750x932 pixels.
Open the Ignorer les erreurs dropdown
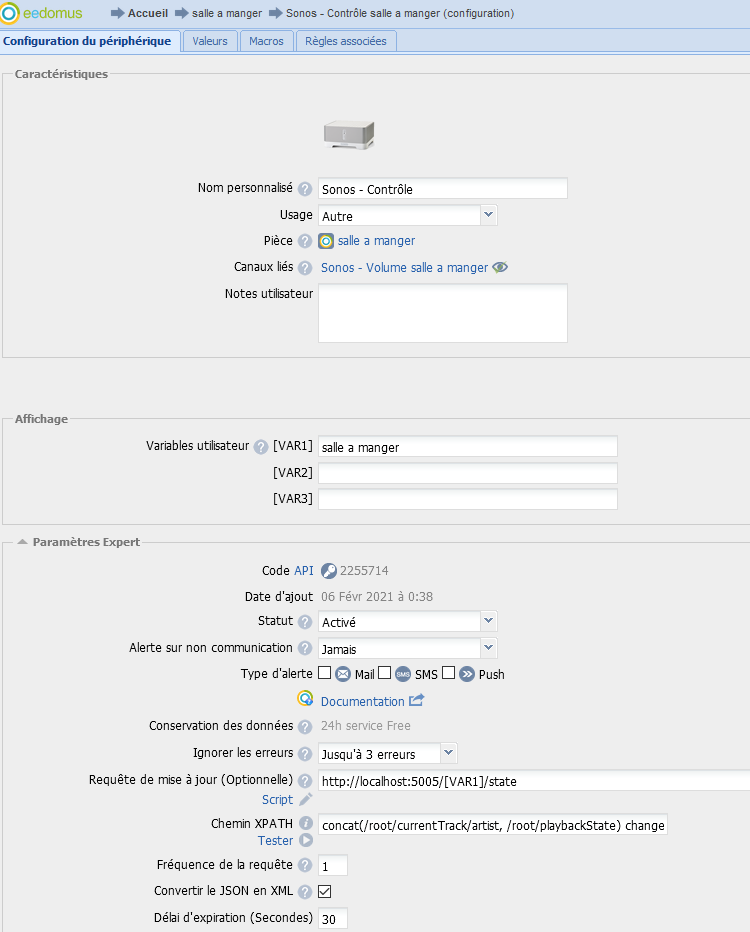coord(387,753)
